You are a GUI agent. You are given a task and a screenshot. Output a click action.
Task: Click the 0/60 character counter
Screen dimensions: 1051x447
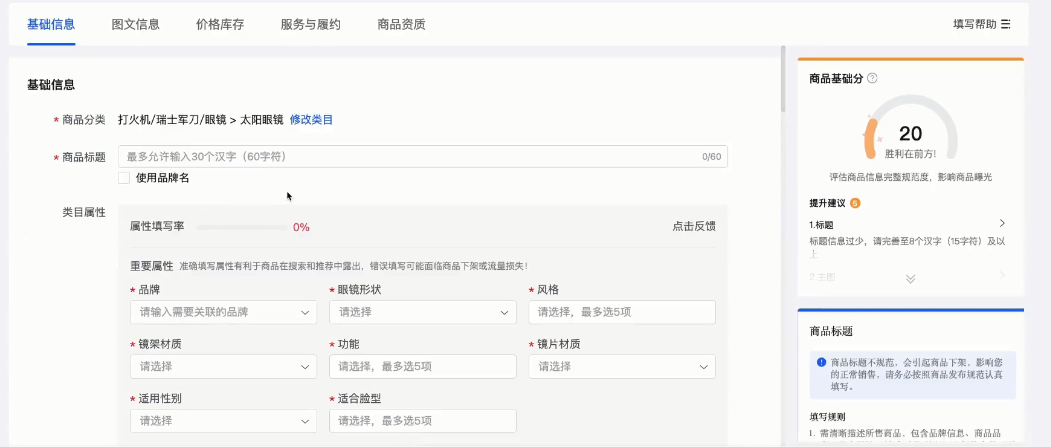[711, 157]
